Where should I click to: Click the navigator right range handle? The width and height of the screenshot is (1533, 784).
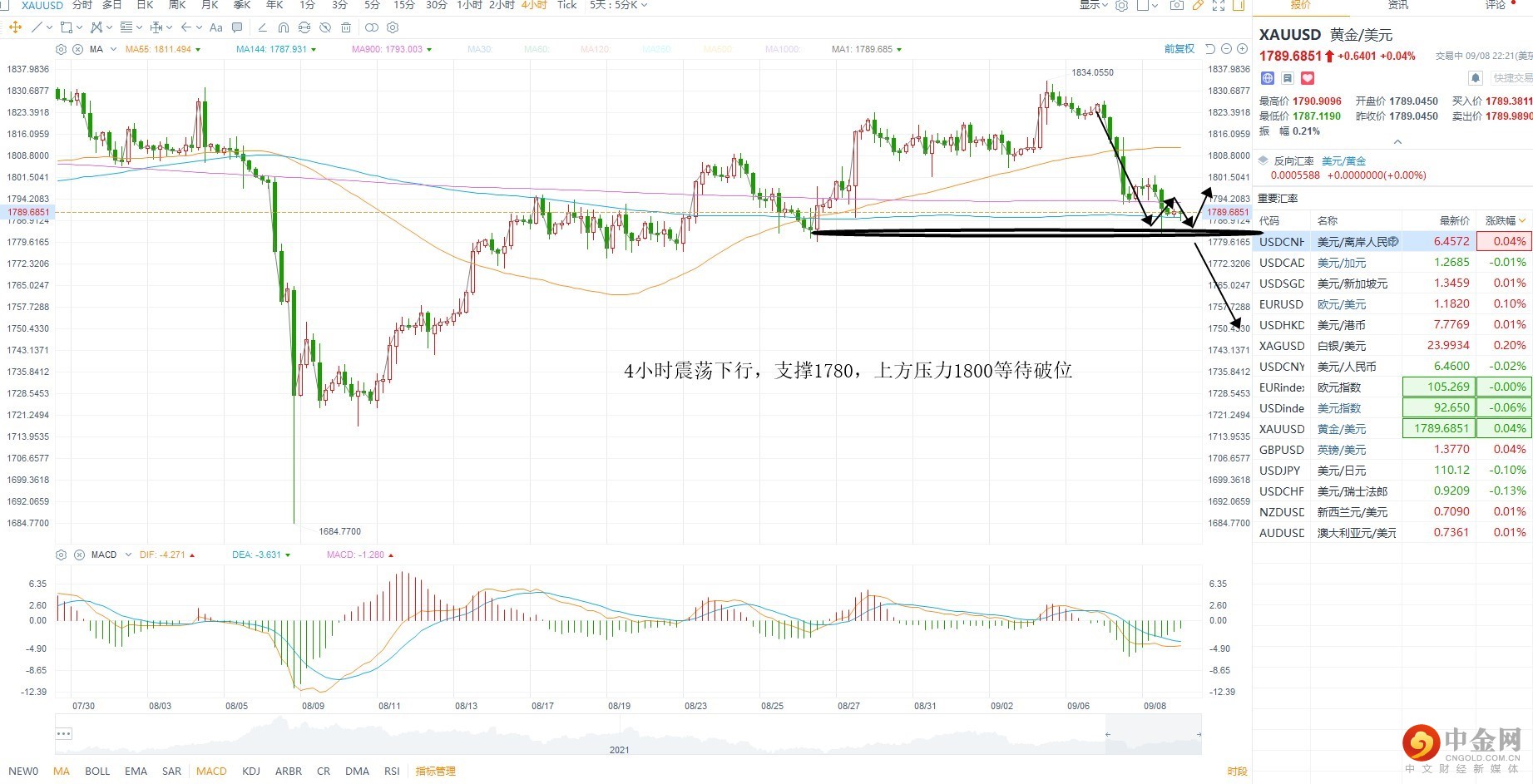(1199, 734)
